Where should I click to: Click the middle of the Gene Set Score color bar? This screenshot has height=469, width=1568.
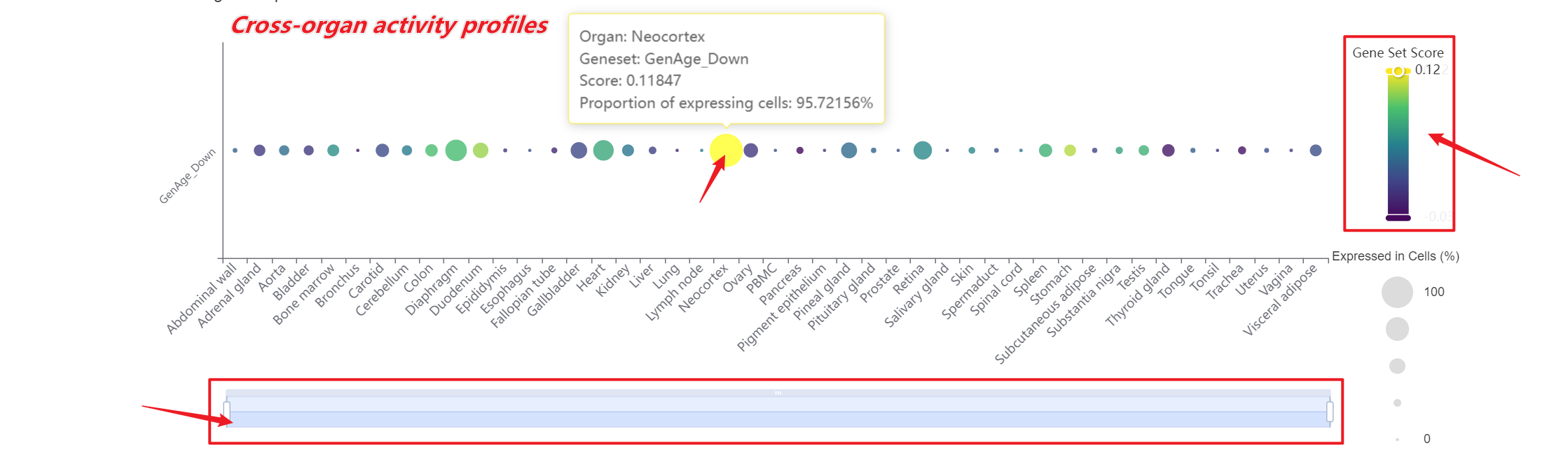click(1398, 145)
